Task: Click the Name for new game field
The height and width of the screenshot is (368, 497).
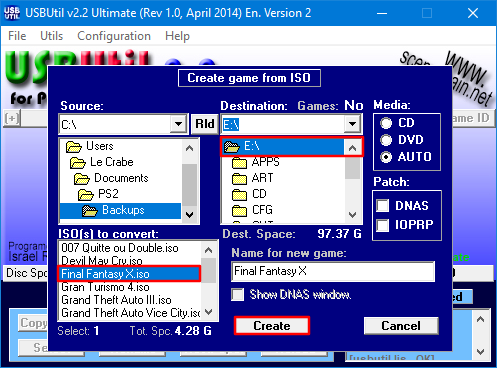Action: (333, 271)
